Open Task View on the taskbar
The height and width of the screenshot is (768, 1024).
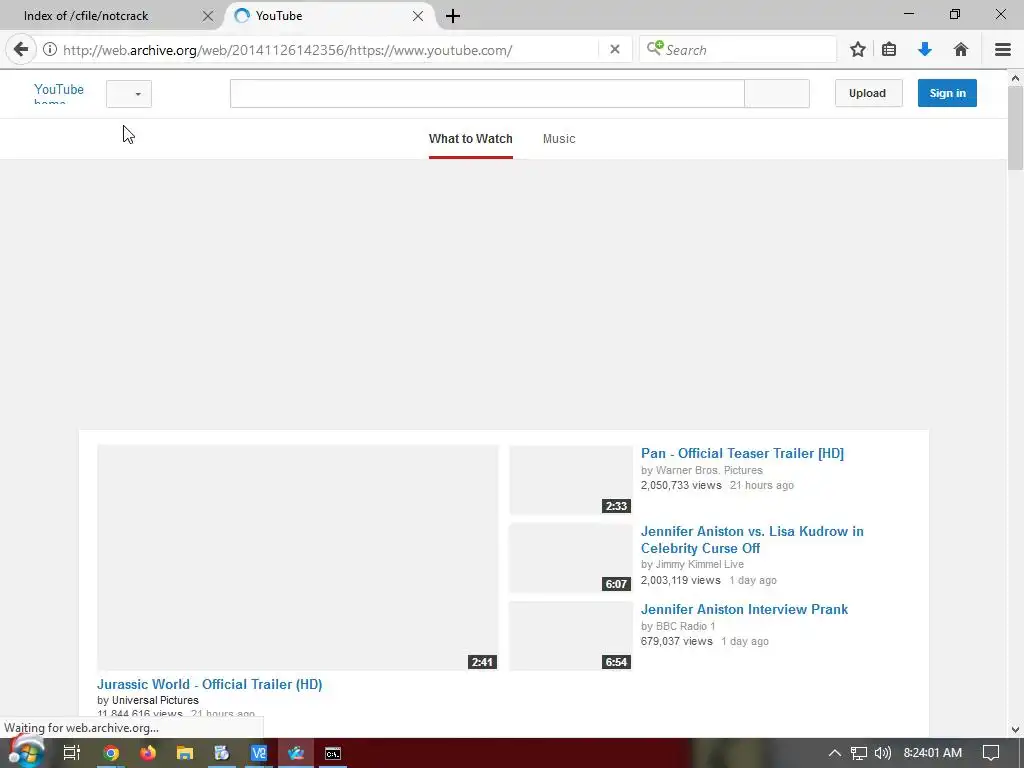(x=72, y=753)
